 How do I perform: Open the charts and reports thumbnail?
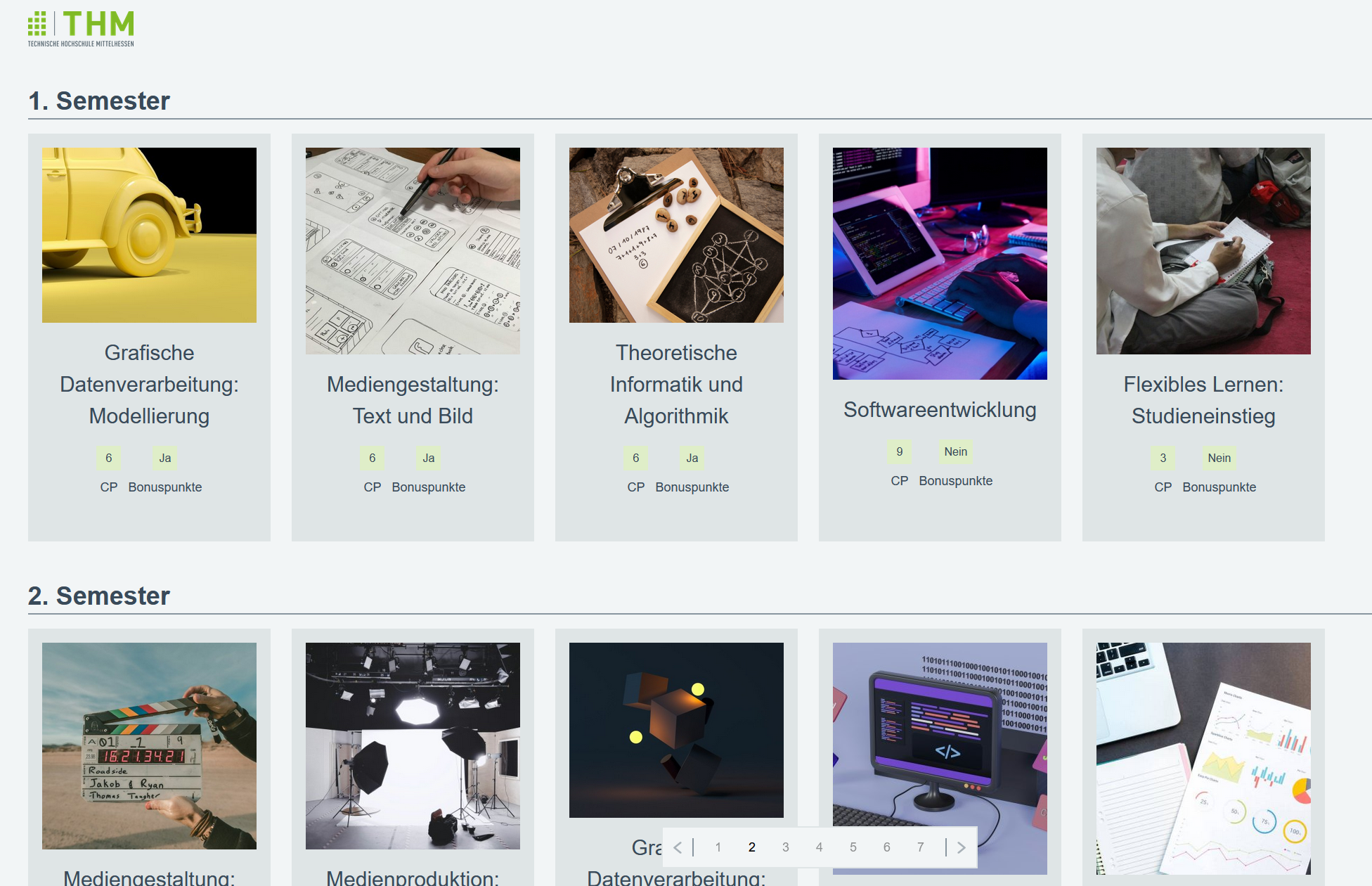1203,759
